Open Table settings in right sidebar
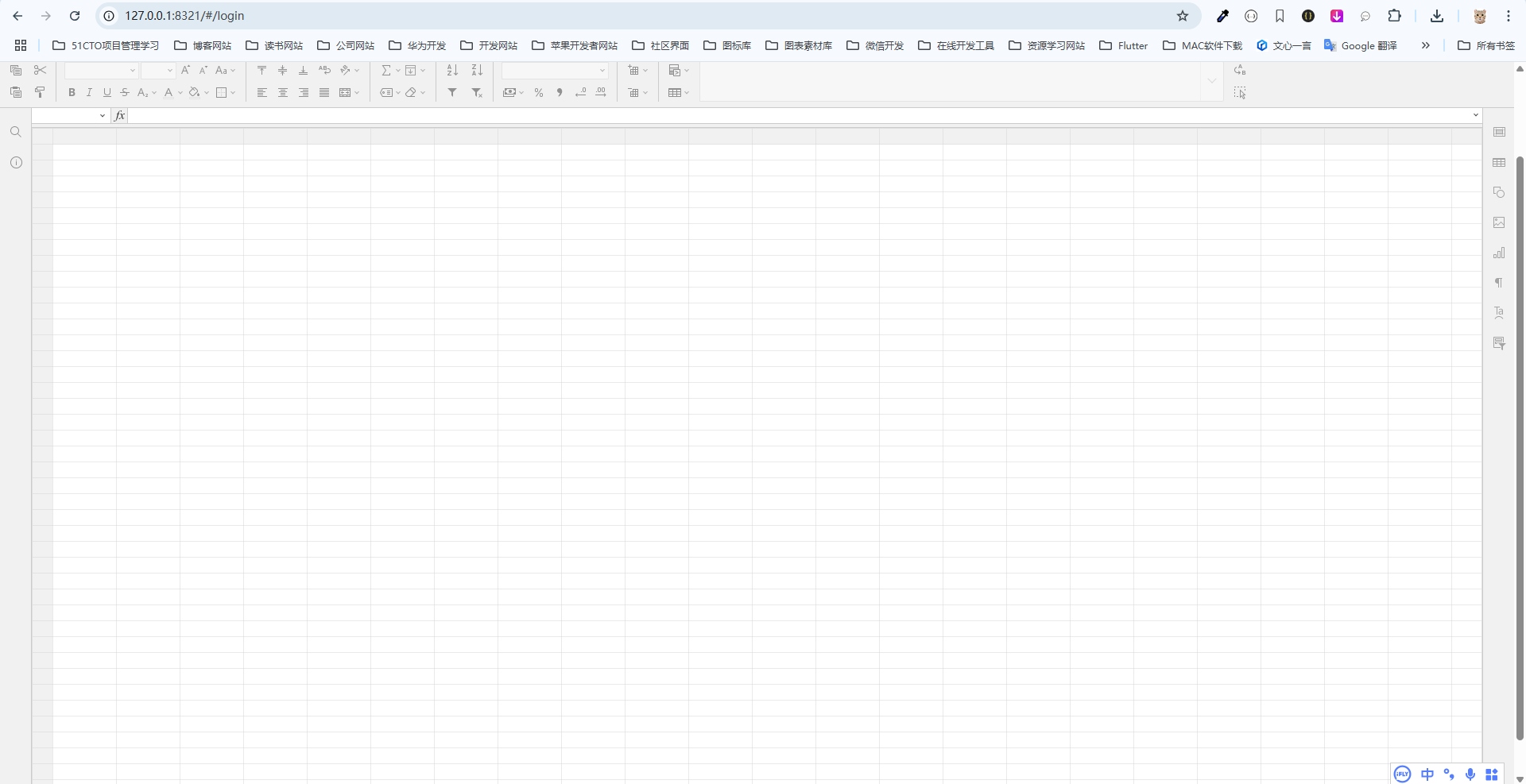 (x=1499, y=163)
